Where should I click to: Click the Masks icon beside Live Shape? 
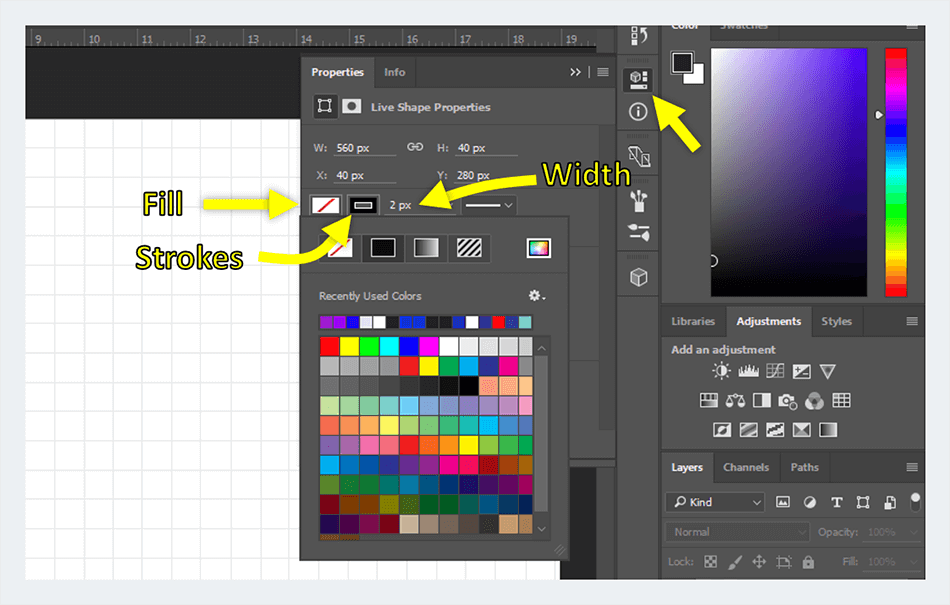pyautogui.click(x=352, y=107)
